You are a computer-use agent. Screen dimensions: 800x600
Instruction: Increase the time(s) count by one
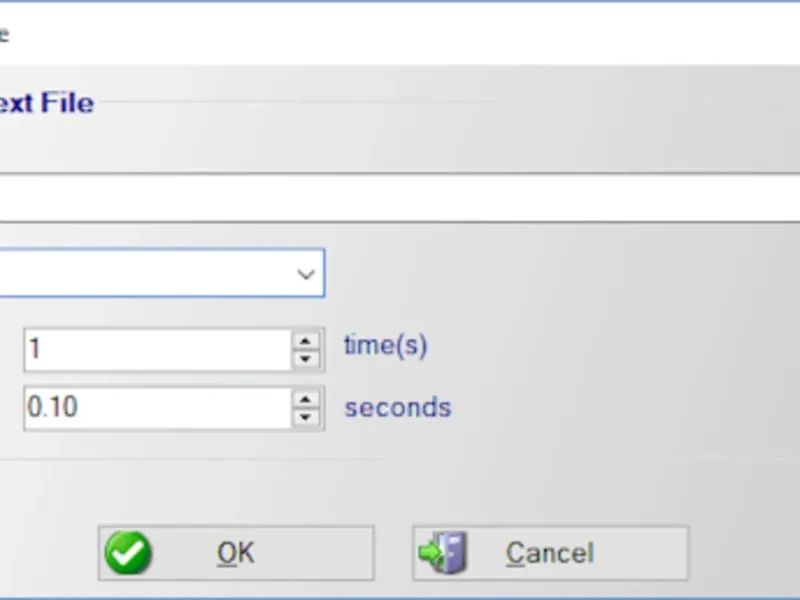pyautogui.click(x=306, y=340)
